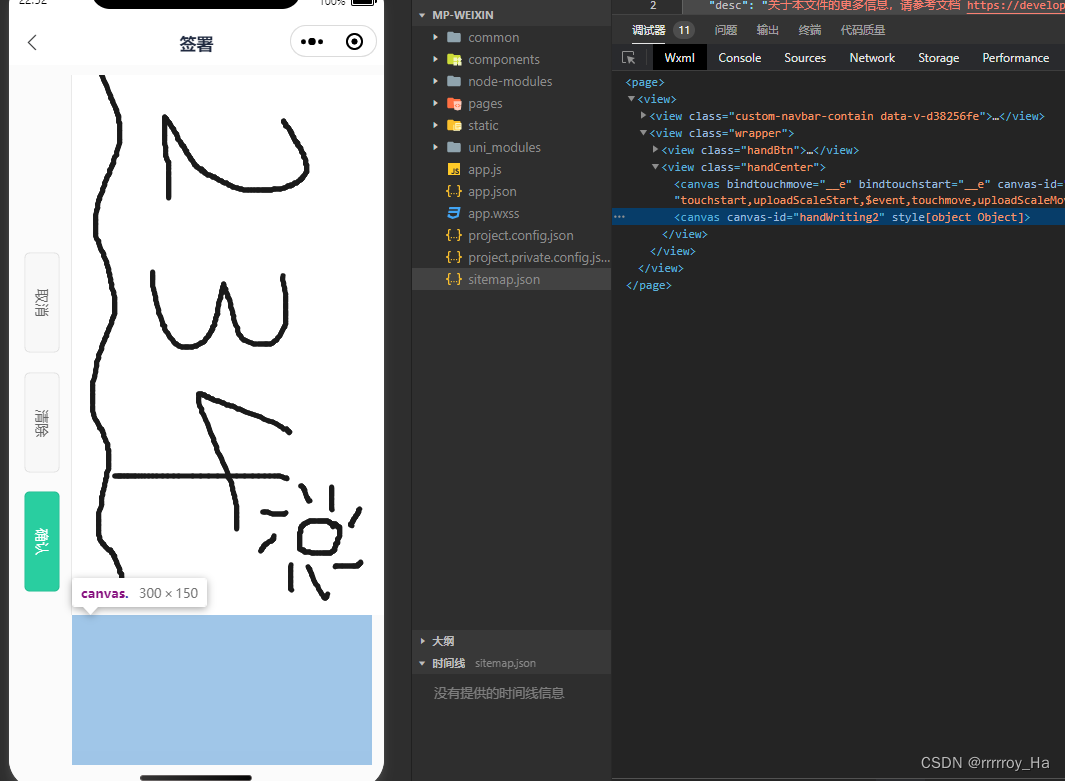Collapse the handCenter view node
1065x781 pixels.
[x=655, y=167]
